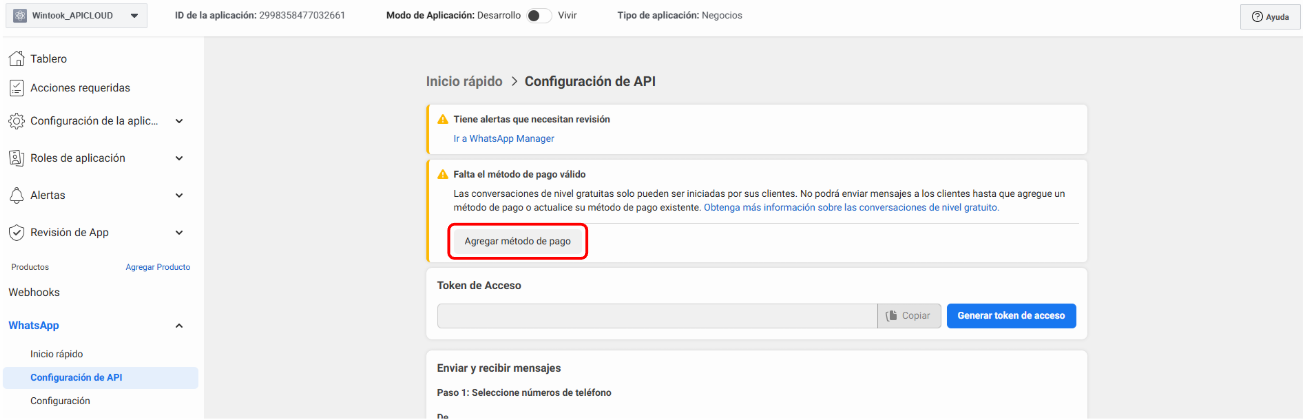The width and height of the screenshot is (1303, 420).
Task: Click the Roles de aplicación badge icon
Action: 16,158
